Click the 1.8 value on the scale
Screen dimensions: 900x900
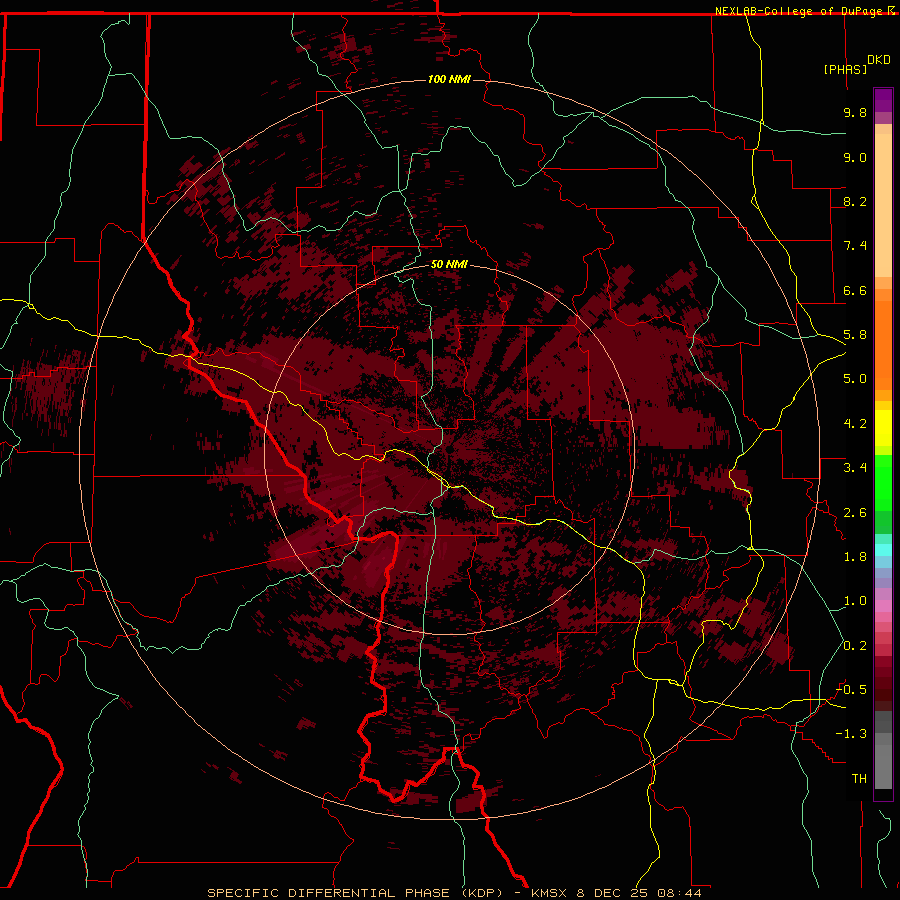(x=855, y=557)
